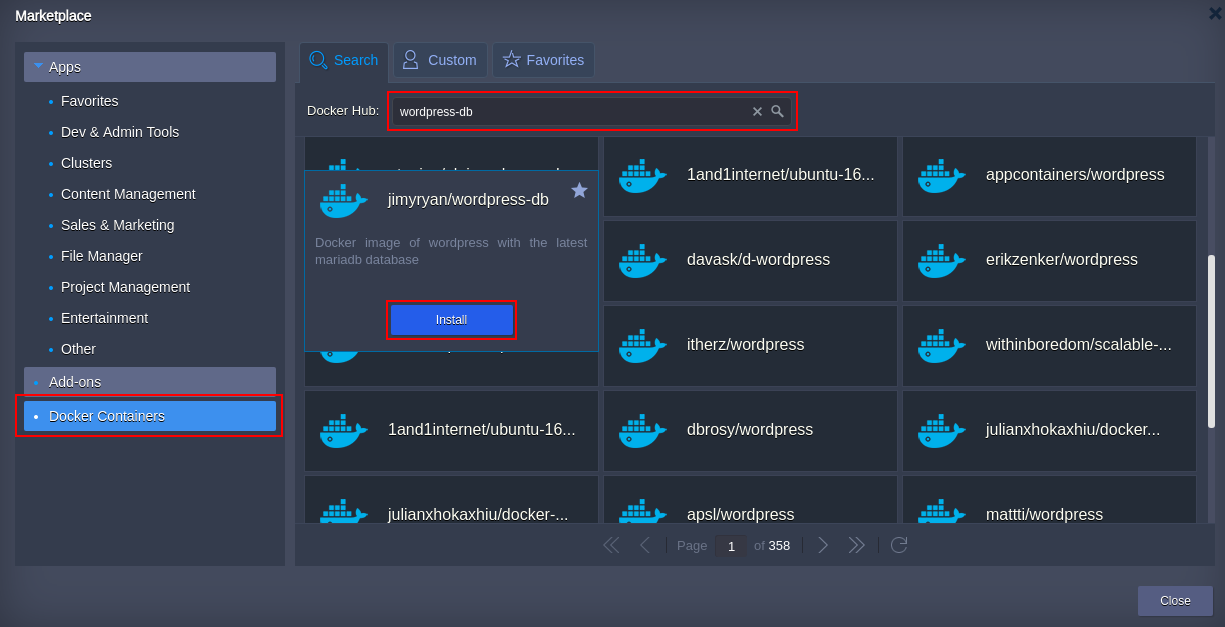Go to last page of results
The image size is (1225, 627).
pos(856,545)
